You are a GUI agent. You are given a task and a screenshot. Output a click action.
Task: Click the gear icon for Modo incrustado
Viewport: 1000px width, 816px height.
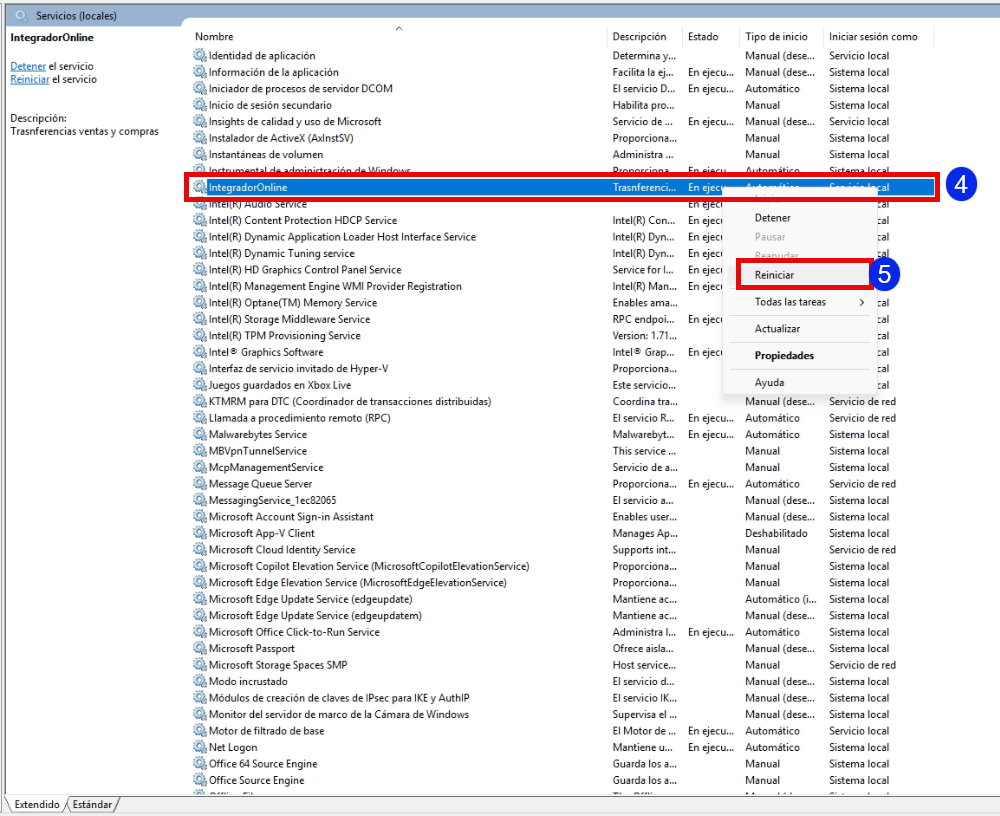pos(200,681)
